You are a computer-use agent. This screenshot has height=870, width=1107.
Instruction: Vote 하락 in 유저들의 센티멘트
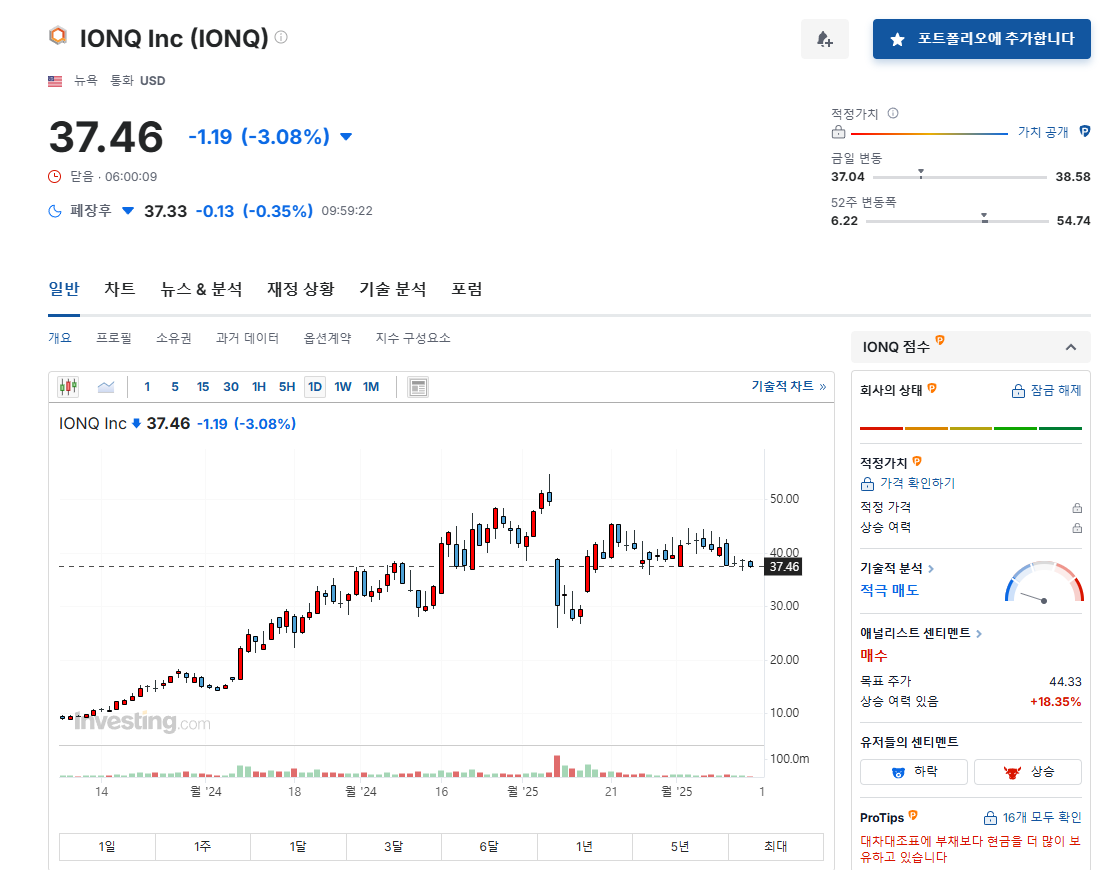[913, 771]
